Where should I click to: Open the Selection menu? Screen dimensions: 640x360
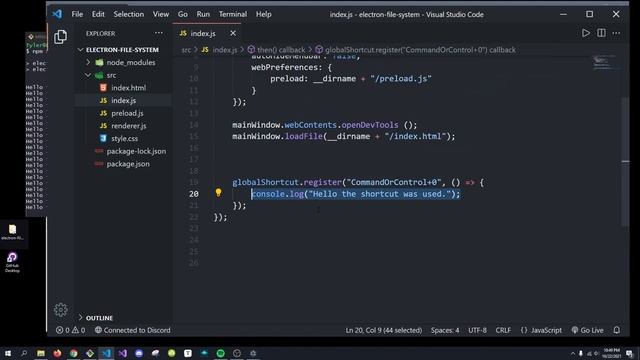point(129,14)
